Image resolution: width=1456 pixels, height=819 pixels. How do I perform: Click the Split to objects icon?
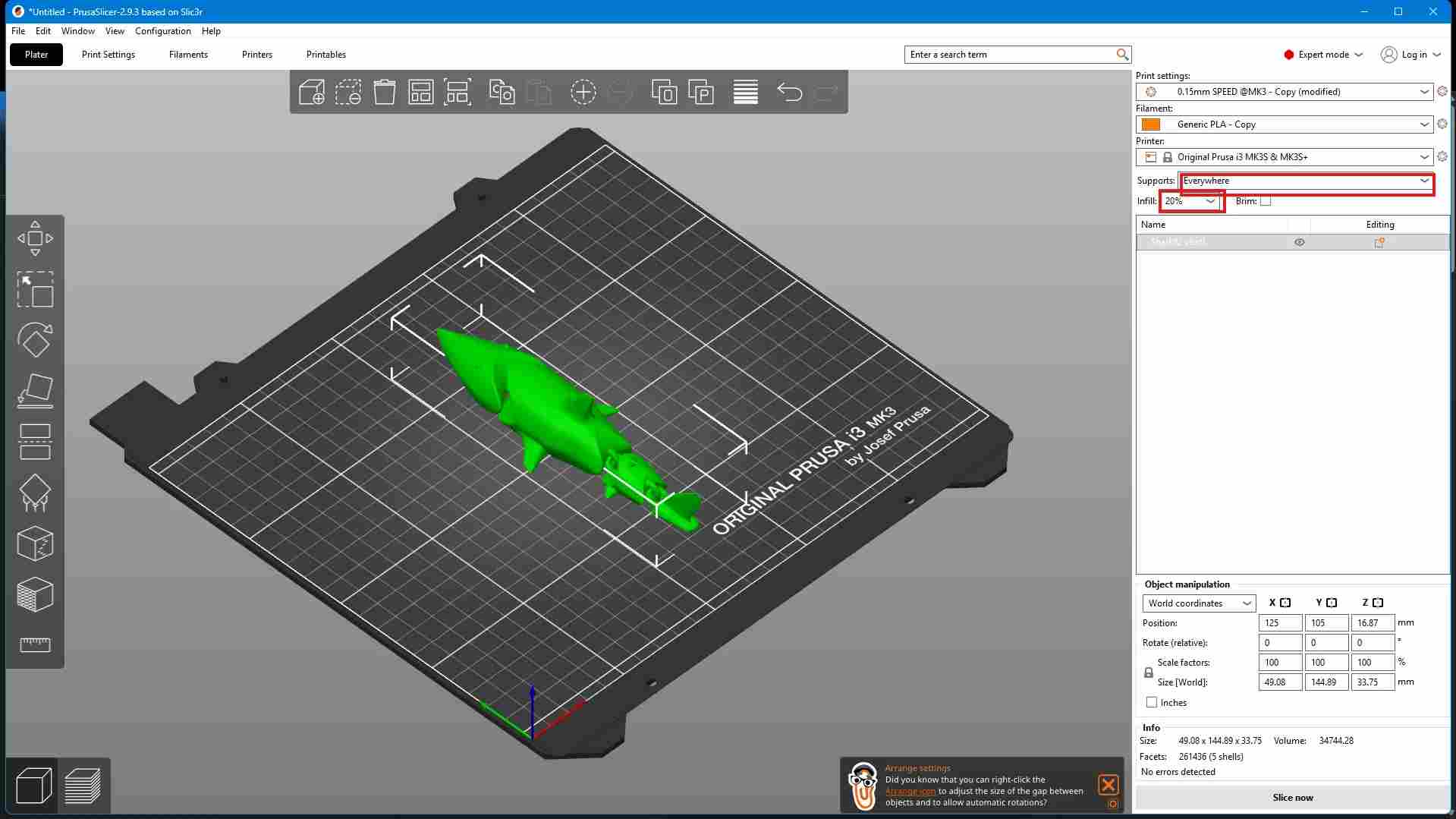pyautogui.click(x=664, y=93)
